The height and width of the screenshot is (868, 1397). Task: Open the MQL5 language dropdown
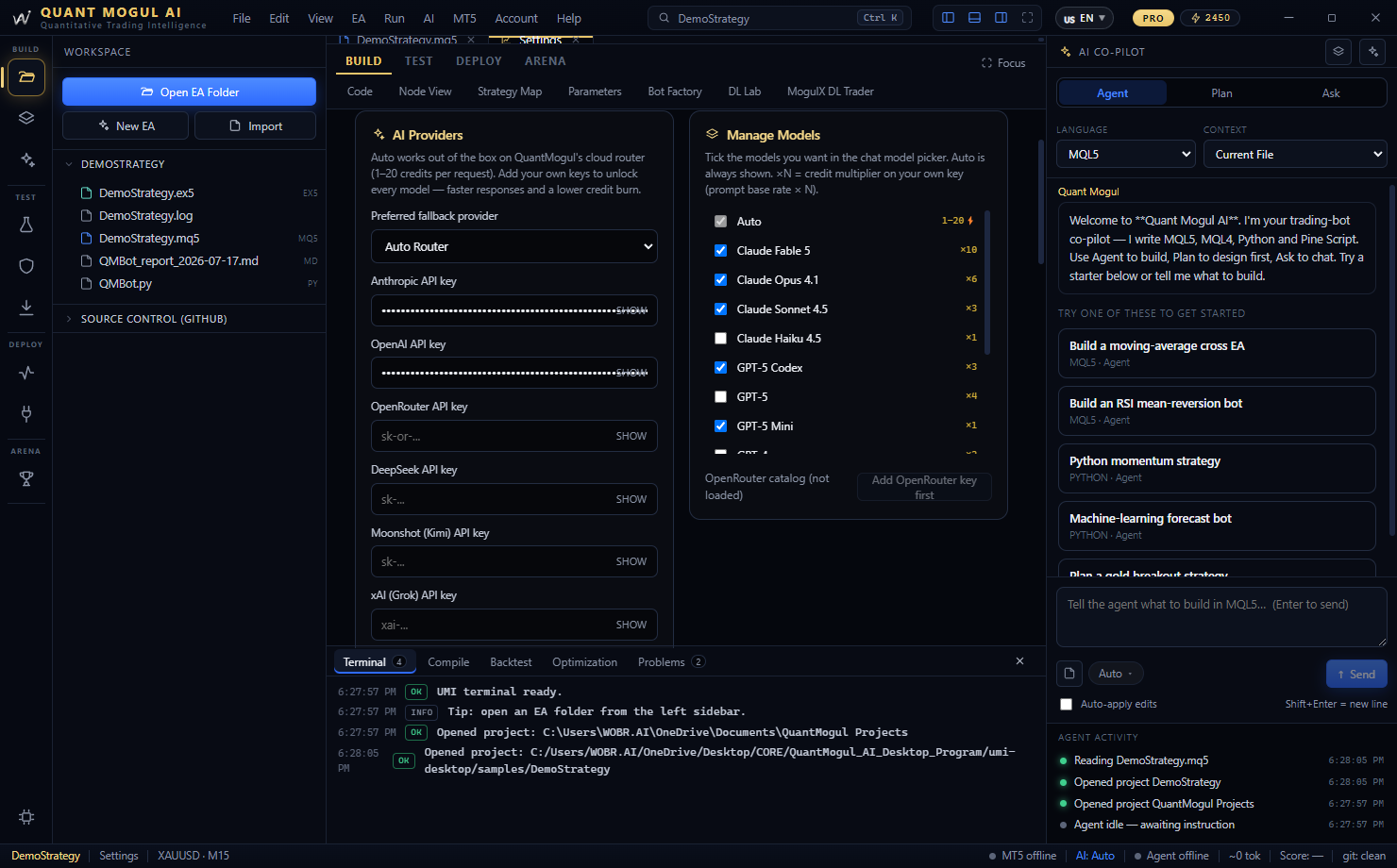1126,154
